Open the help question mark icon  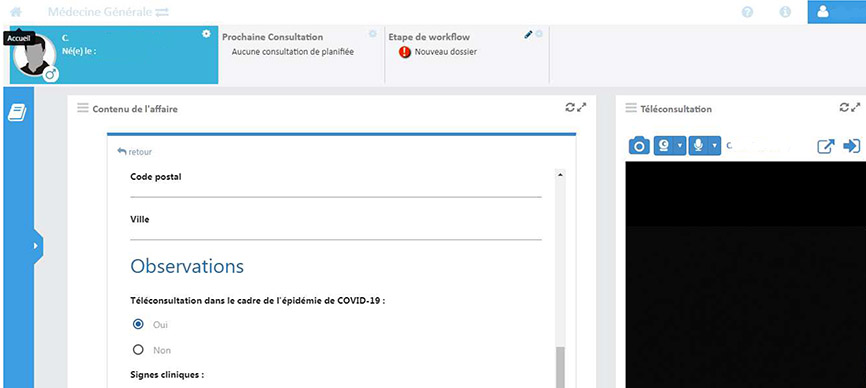pyautogui.click(x=748, y=12)
